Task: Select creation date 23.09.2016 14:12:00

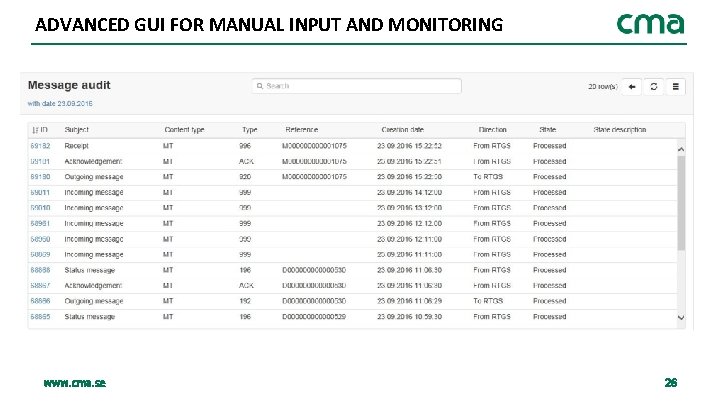Action: point(410,192)
